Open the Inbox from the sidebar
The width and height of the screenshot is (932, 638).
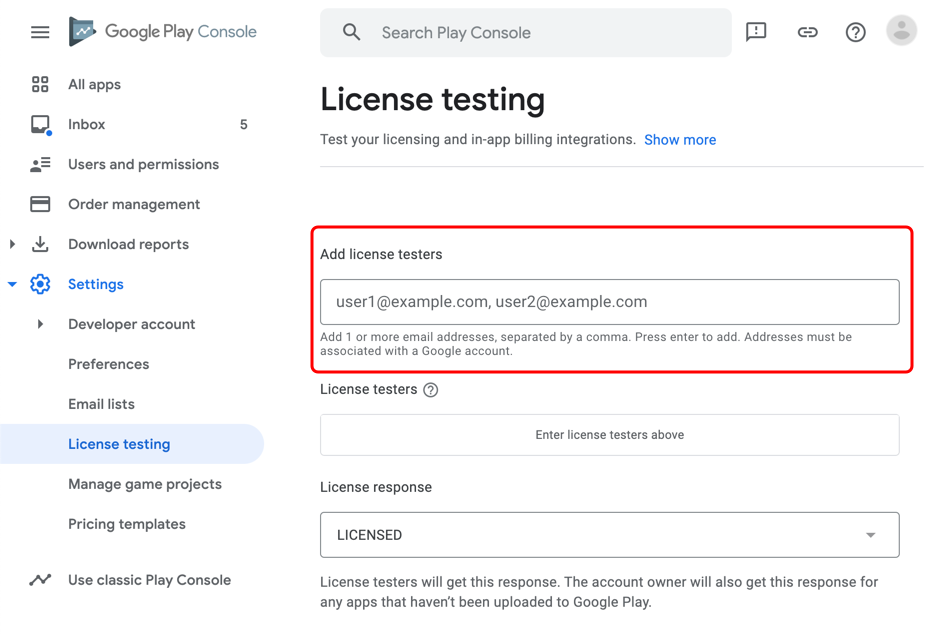pyautogui.click(x=40, y=124)
